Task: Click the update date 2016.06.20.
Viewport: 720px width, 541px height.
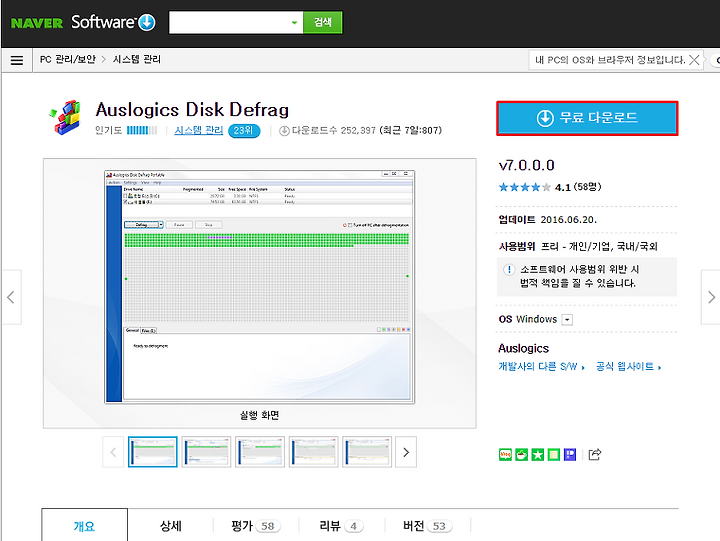Action: point(568,220)
